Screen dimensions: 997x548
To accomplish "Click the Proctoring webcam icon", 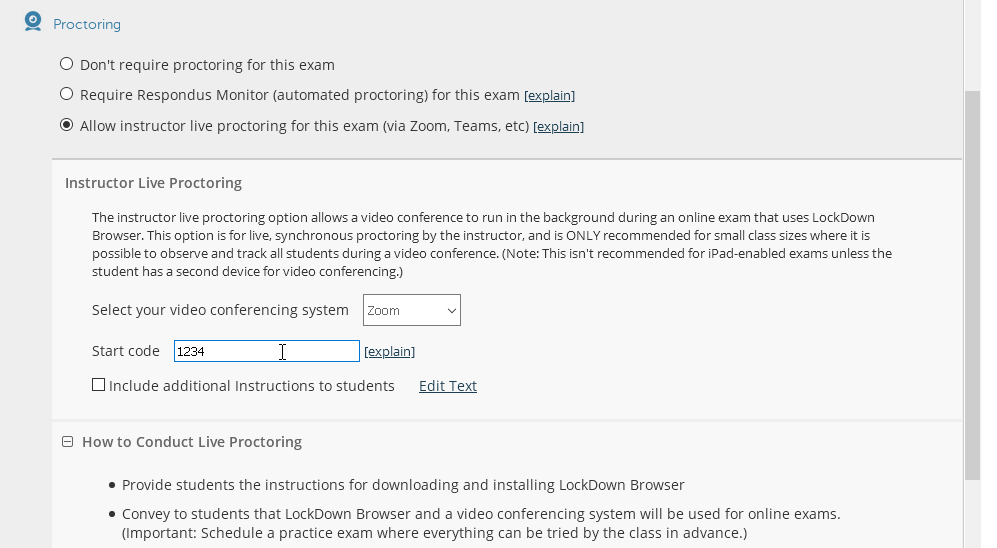I will pyautogui.click(x=33, y=22).
